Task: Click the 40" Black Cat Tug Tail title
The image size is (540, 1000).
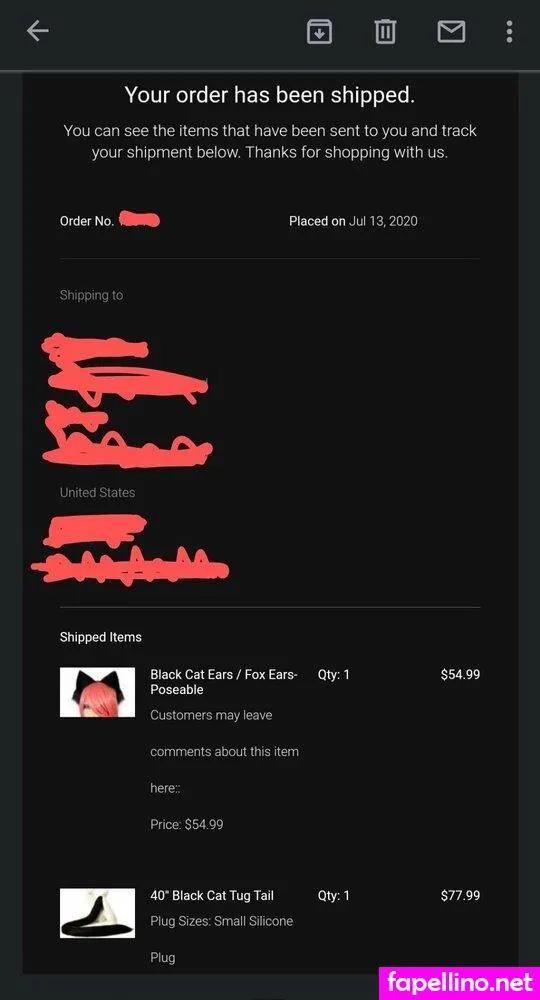Action: click(x=212, y=895)
